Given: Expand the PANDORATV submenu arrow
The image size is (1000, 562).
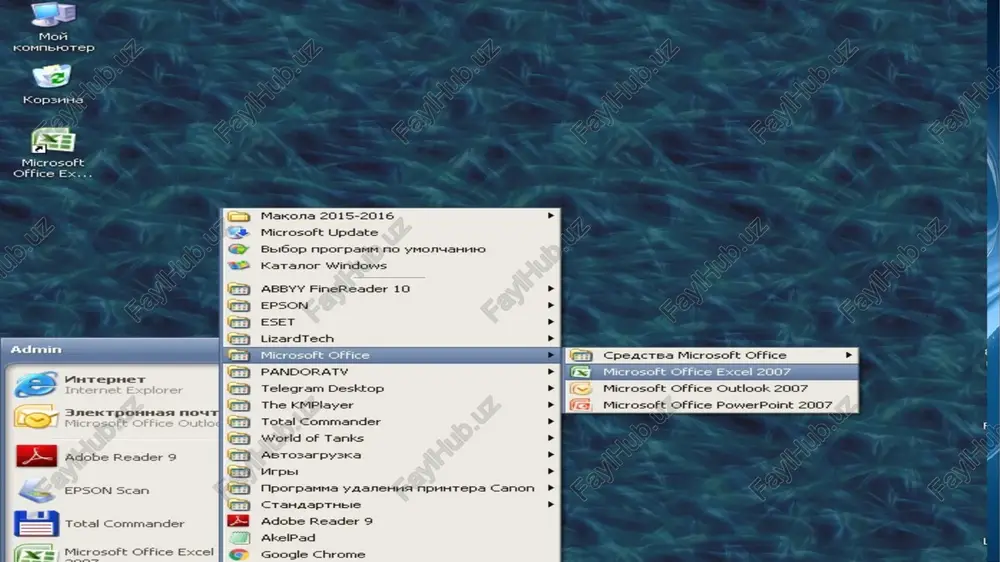Looking at the screenshot, I should 550,371.
